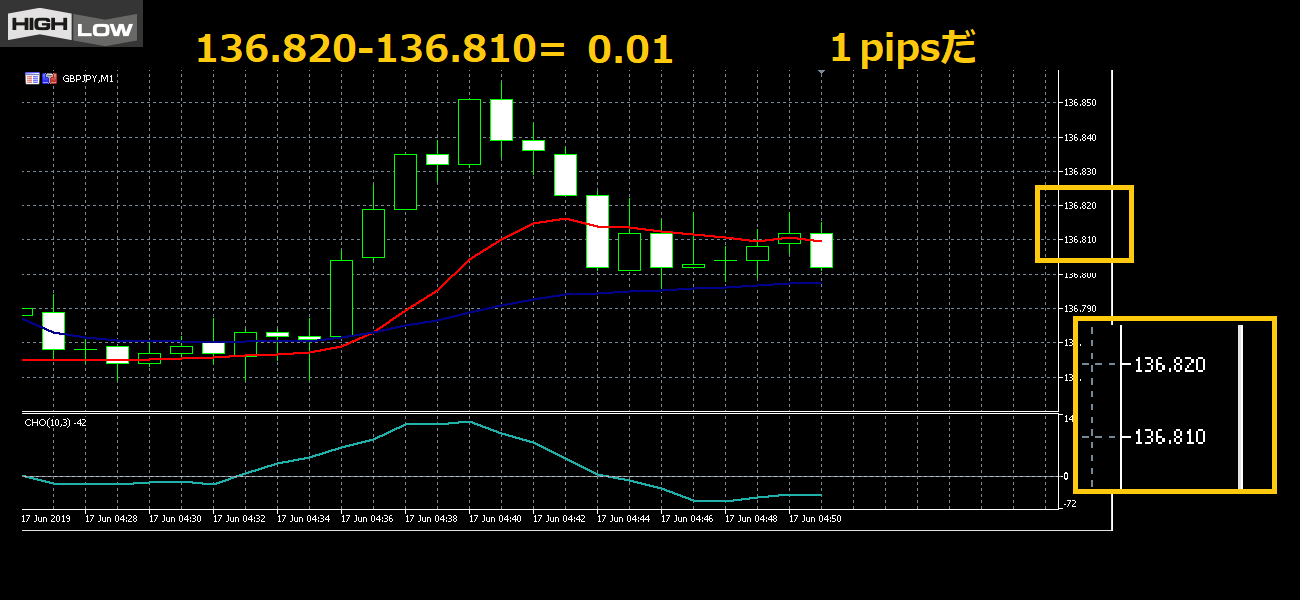Click the HighLow logo
1300x600 pixels.
tap(71, 23)
